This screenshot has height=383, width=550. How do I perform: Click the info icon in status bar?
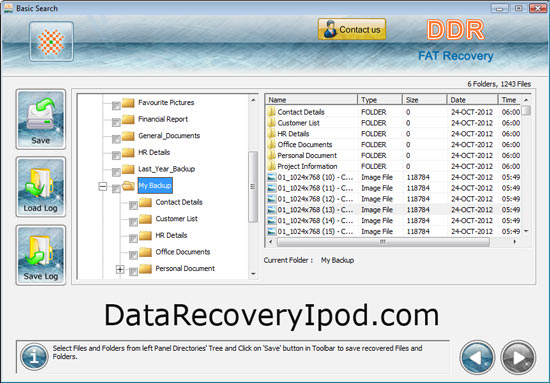click(x=34, y=357)
